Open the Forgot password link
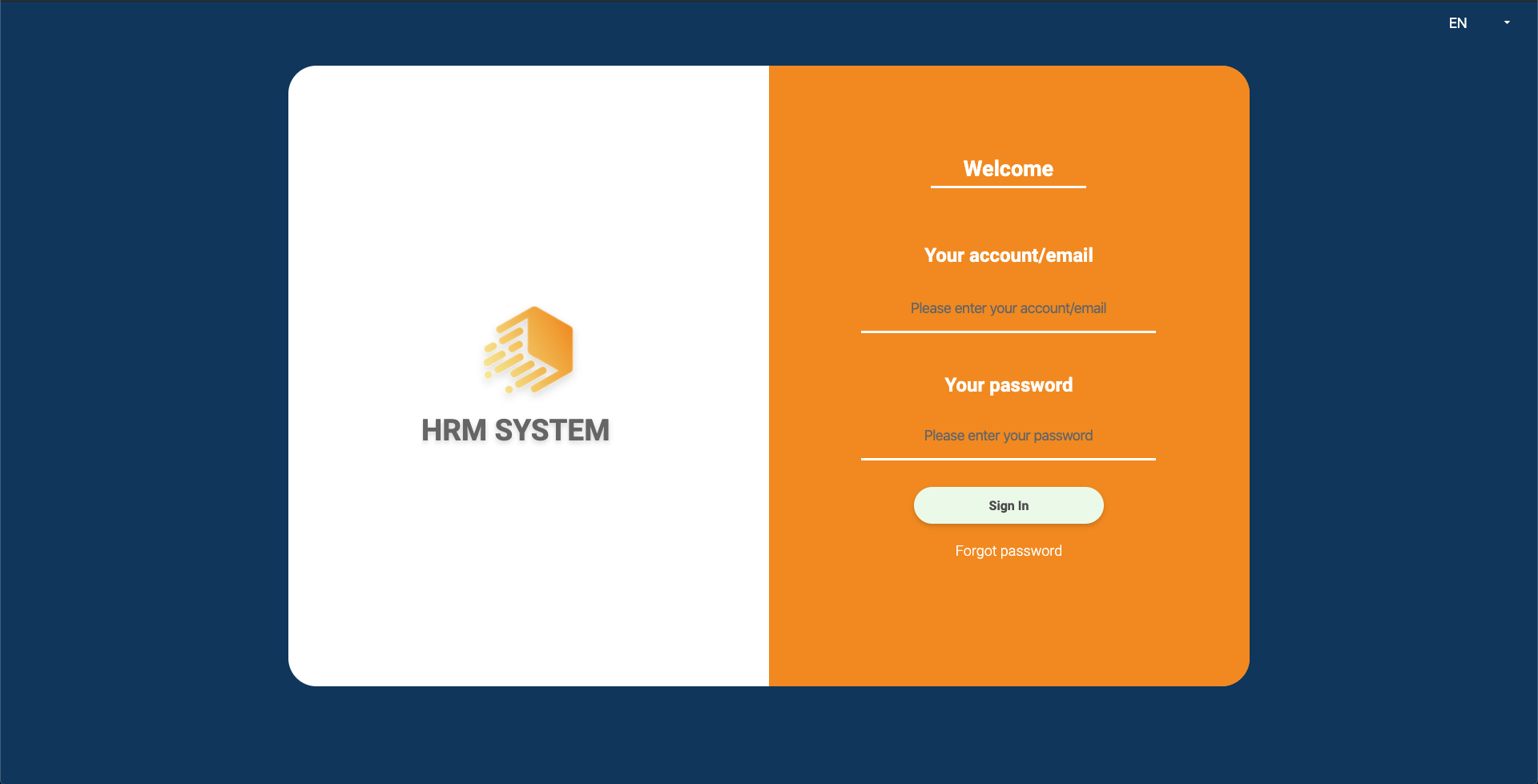The height and width of the screenshot is (784, 1538). pyautogui.click(x=1008, y=551)
